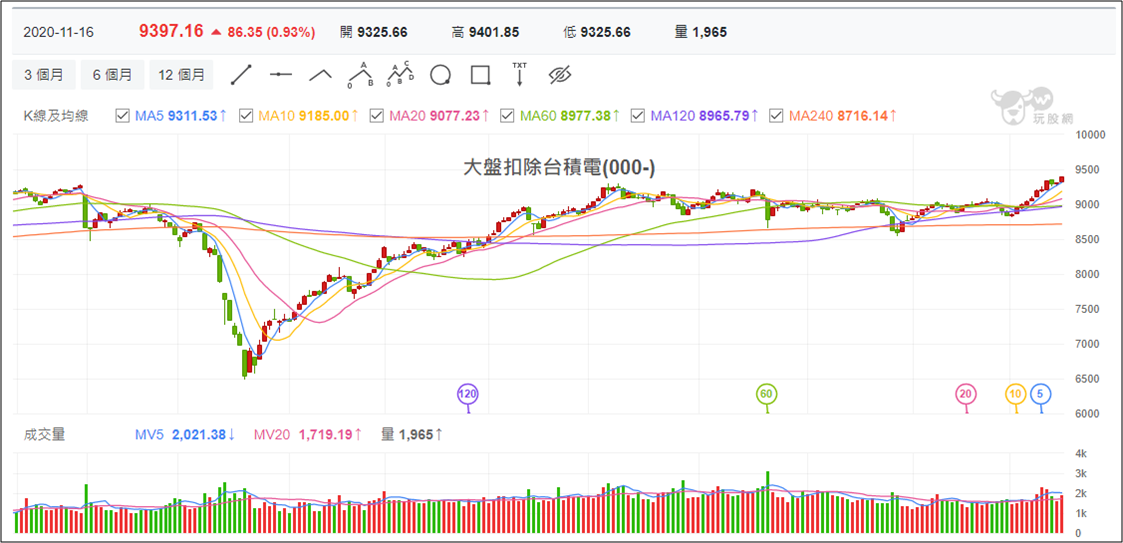The height and width of the screenshot is (543, 1123).
Task: Select the circle drawing tool
Action: (440, 75)
